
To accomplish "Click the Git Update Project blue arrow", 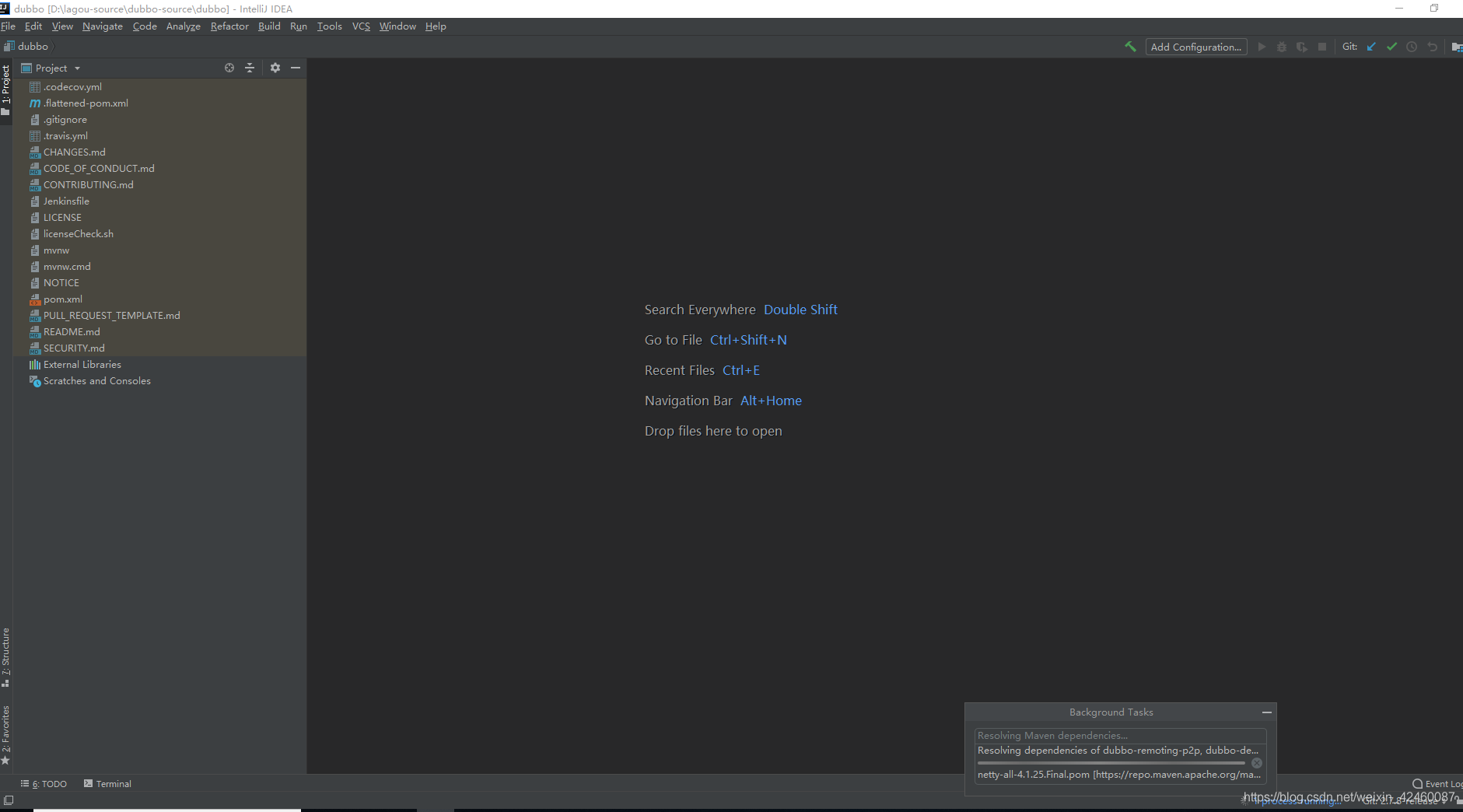I will pos(1371,47).
